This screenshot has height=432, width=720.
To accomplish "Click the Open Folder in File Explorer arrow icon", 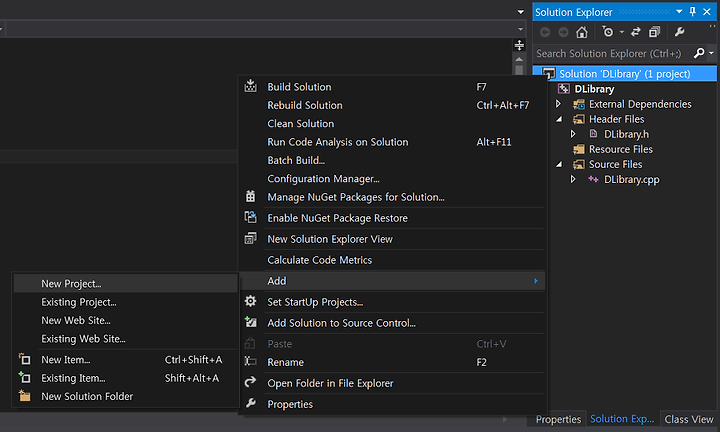I will click(250, 382).
